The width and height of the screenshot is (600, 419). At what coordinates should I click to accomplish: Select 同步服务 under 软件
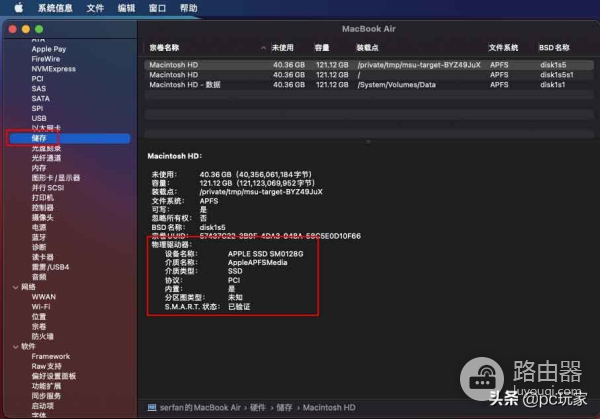tap(46, 396)
